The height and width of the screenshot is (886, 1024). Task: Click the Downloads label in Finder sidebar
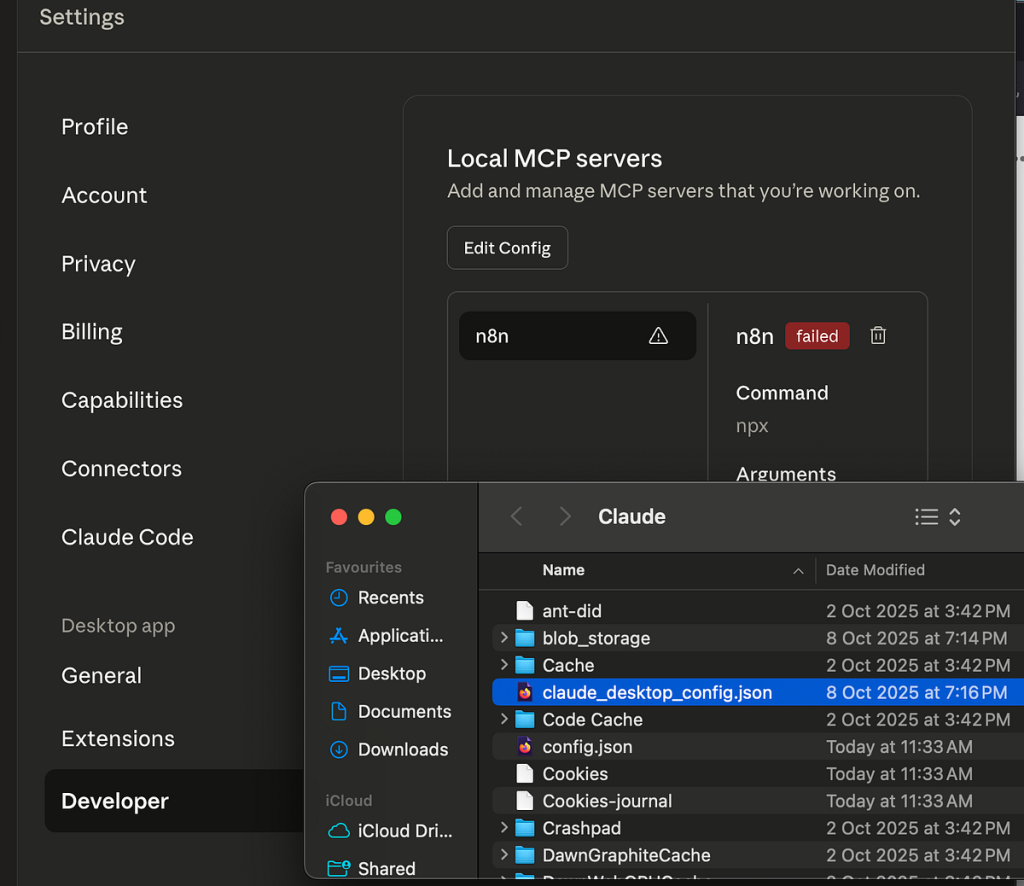pos(403,750)
